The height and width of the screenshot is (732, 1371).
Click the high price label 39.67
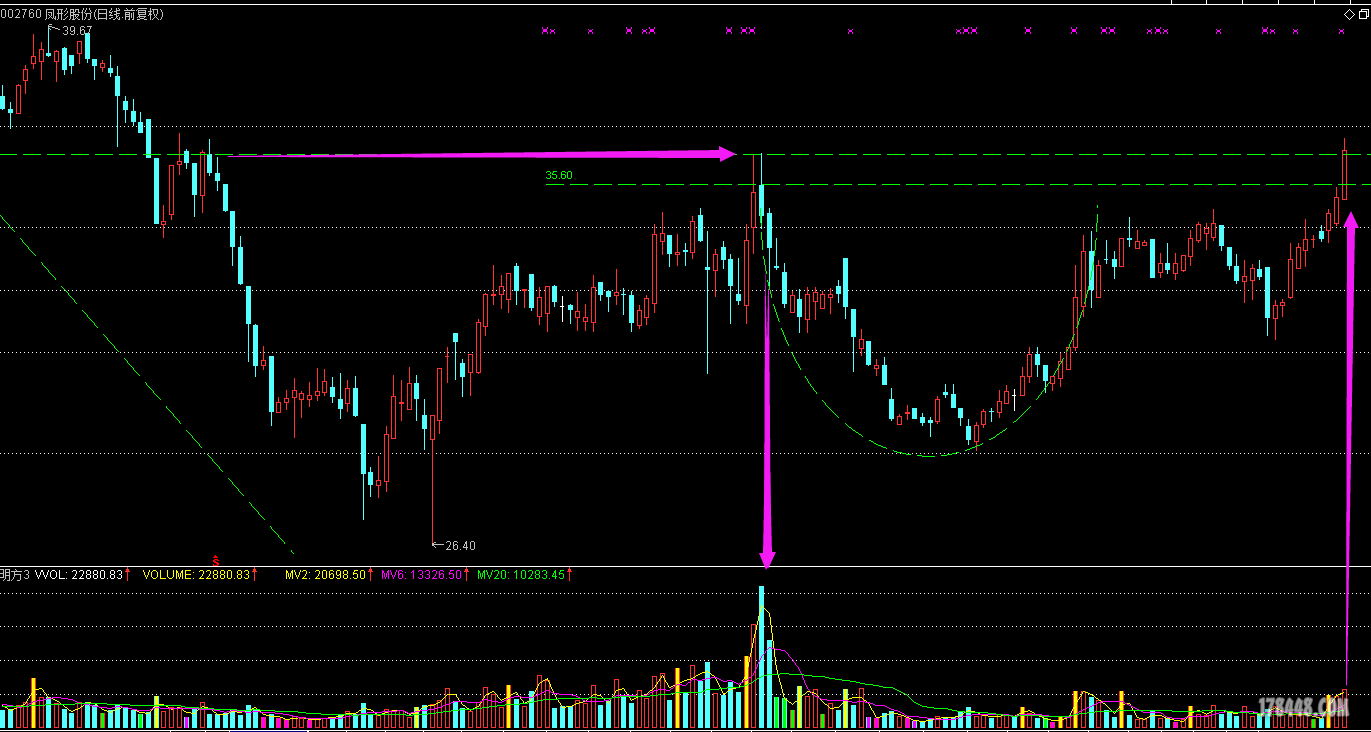pos(76,31)
